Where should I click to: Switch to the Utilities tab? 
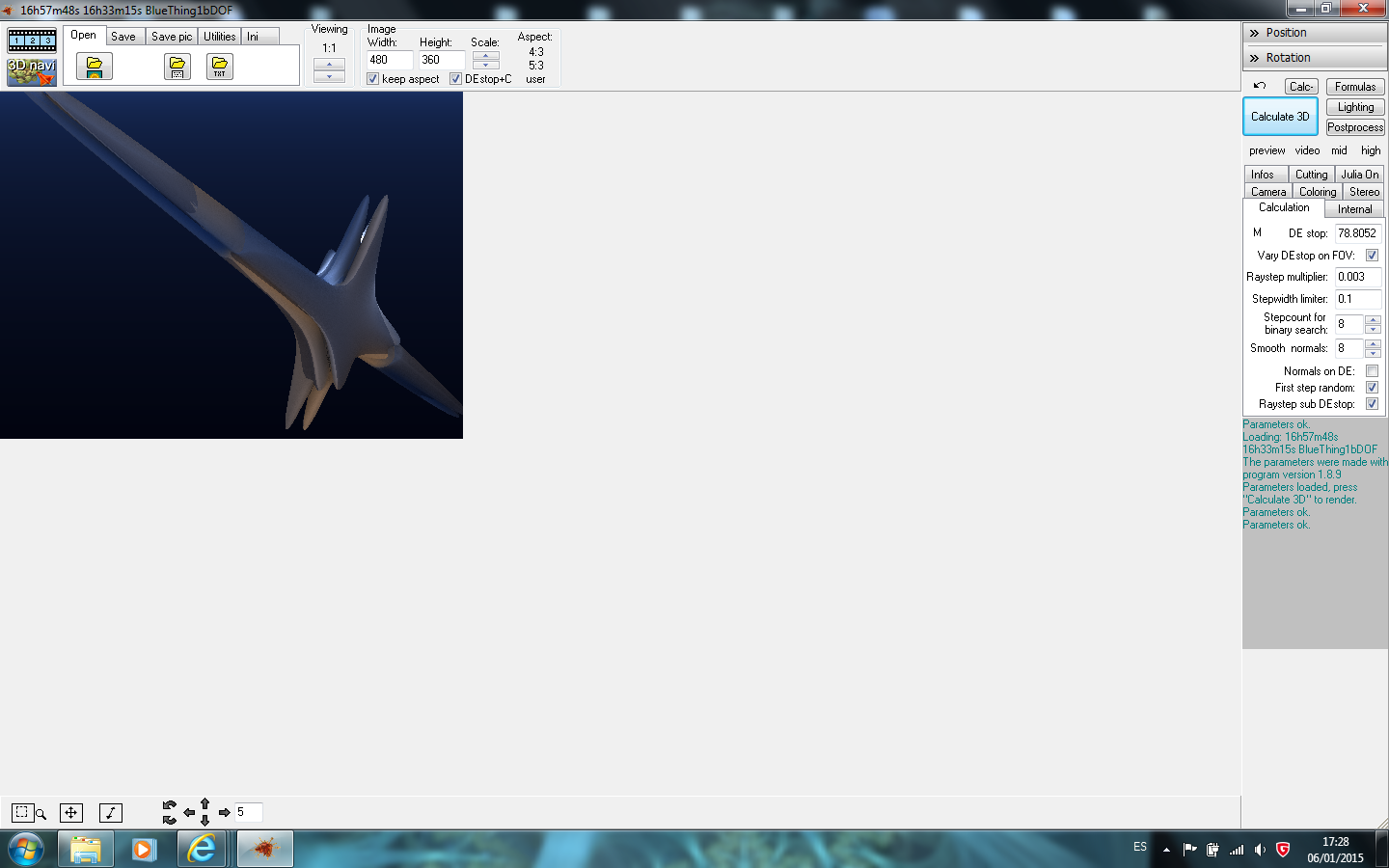pos(220,37)
